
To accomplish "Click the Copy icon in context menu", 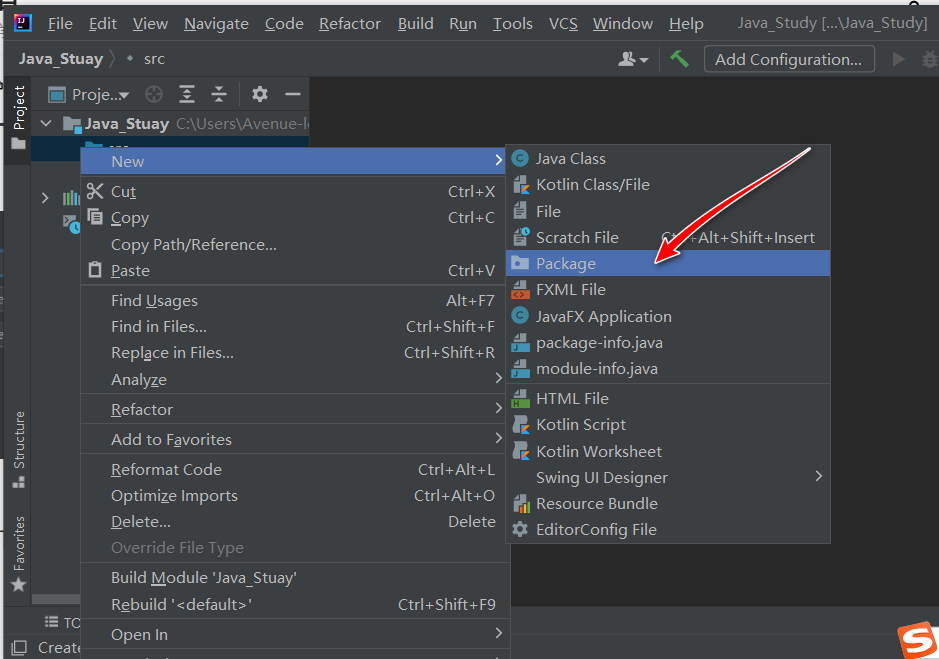I will [95, 217].
